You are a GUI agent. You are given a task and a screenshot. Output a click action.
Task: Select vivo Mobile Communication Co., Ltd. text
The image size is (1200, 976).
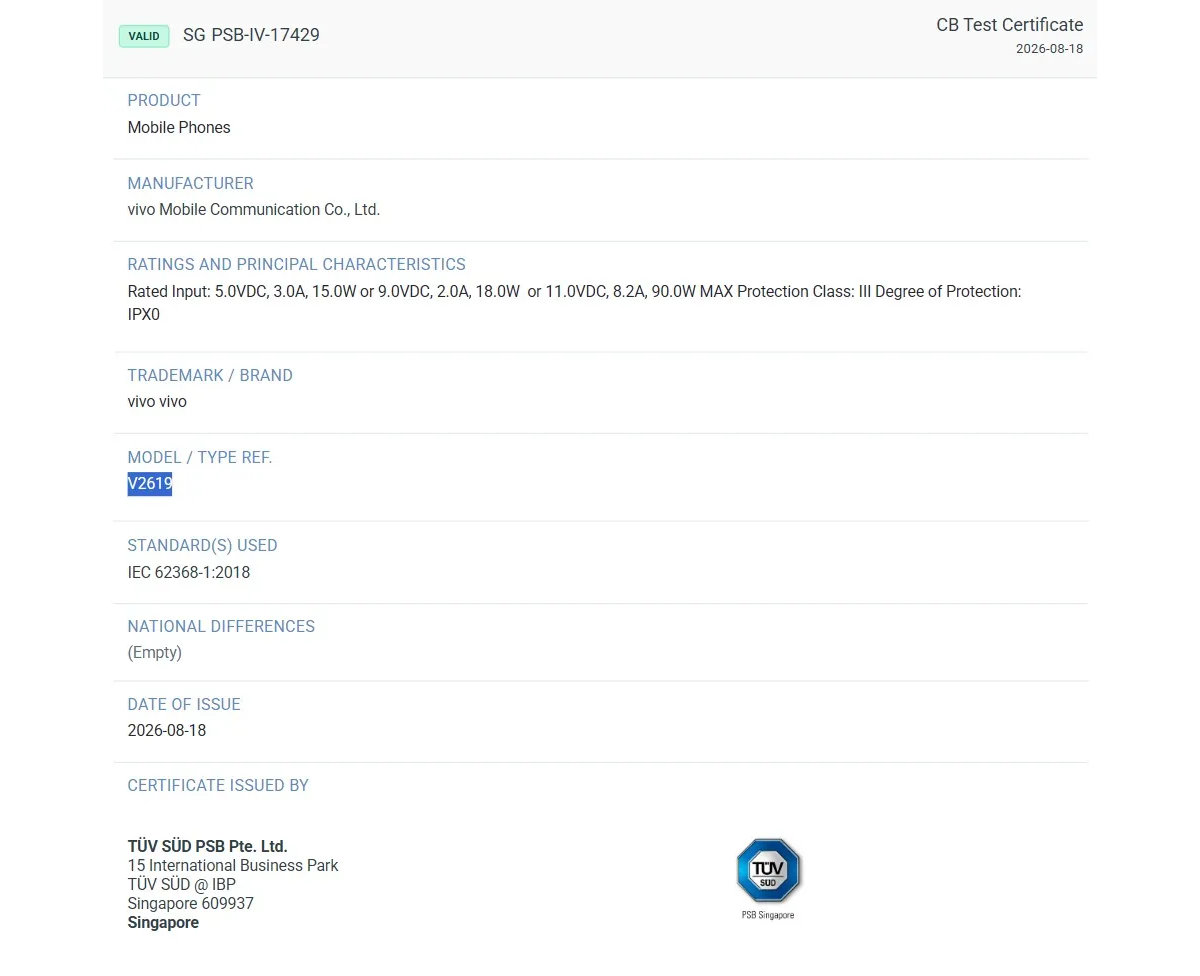tap(254, 209)
